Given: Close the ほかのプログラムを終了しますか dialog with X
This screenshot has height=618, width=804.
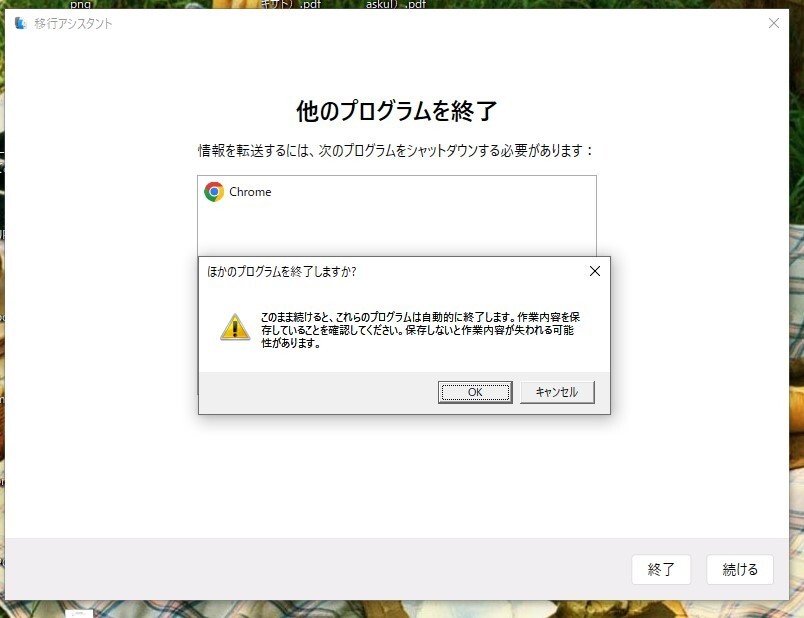Looking at the screenshot, I should coord(595,271).
